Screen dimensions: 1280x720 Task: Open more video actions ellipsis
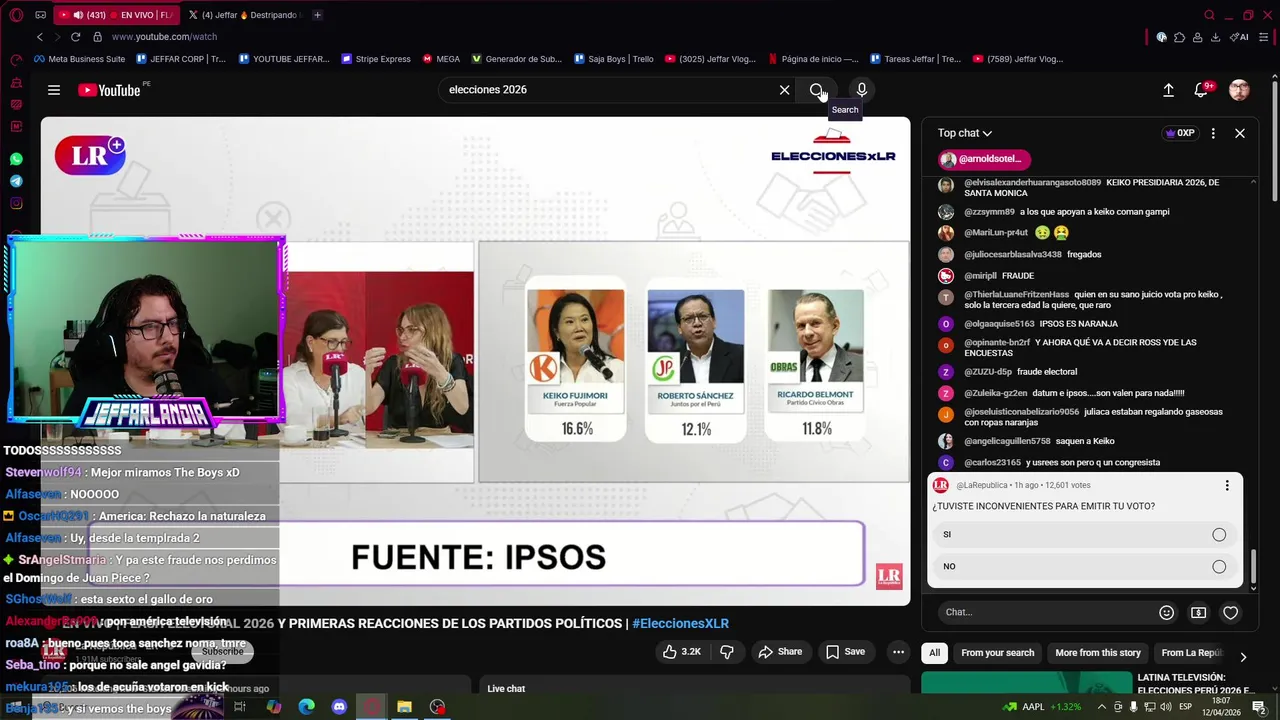(898, 652)
